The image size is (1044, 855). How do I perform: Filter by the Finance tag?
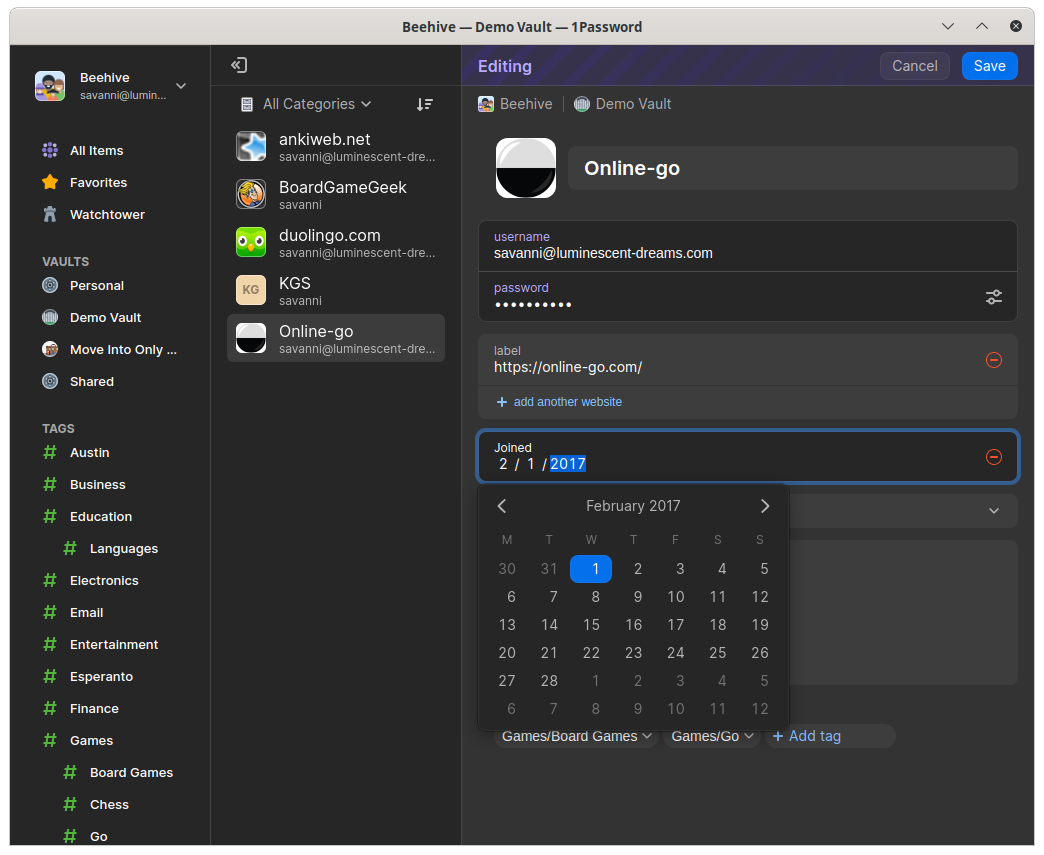94,709
